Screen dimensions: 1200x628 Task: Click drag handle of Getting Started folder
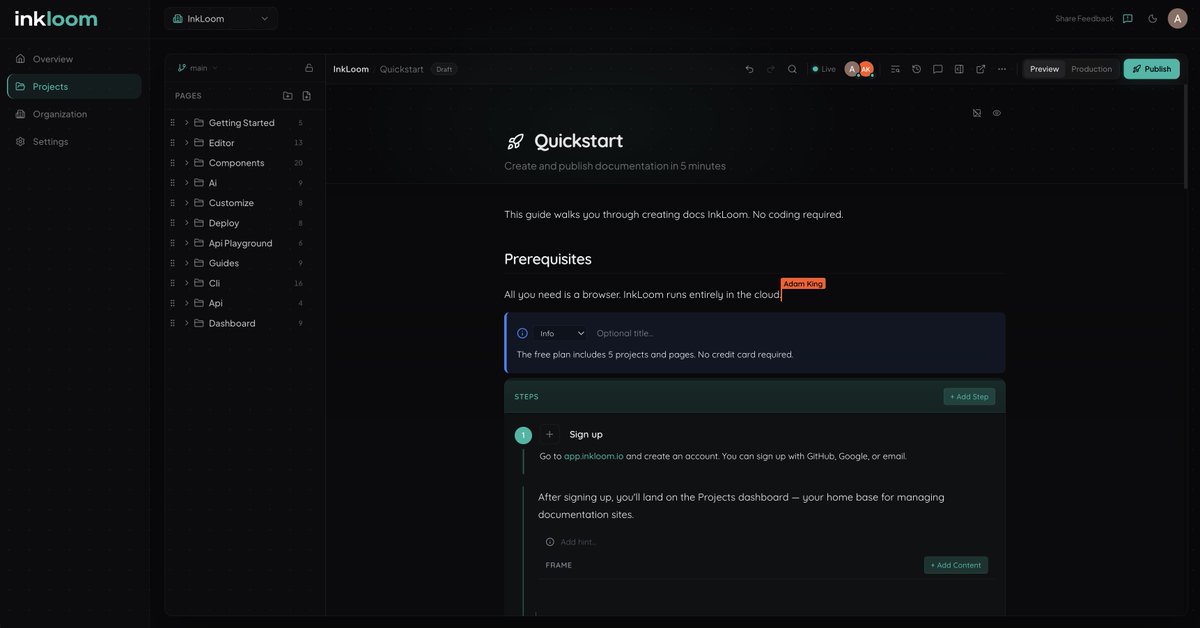(173, 123)
